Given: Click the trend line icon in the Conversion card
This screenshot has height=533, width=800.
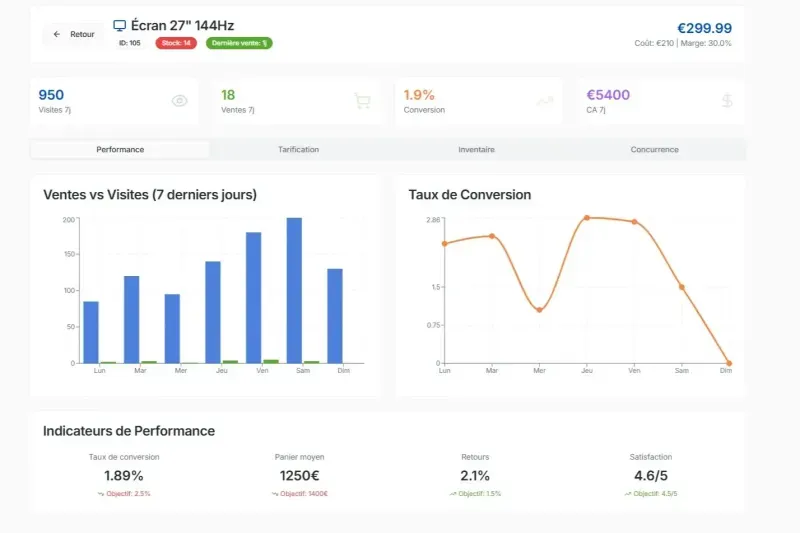Looking at the screenshot, I should pyautogui.click(x=544, y=101).
